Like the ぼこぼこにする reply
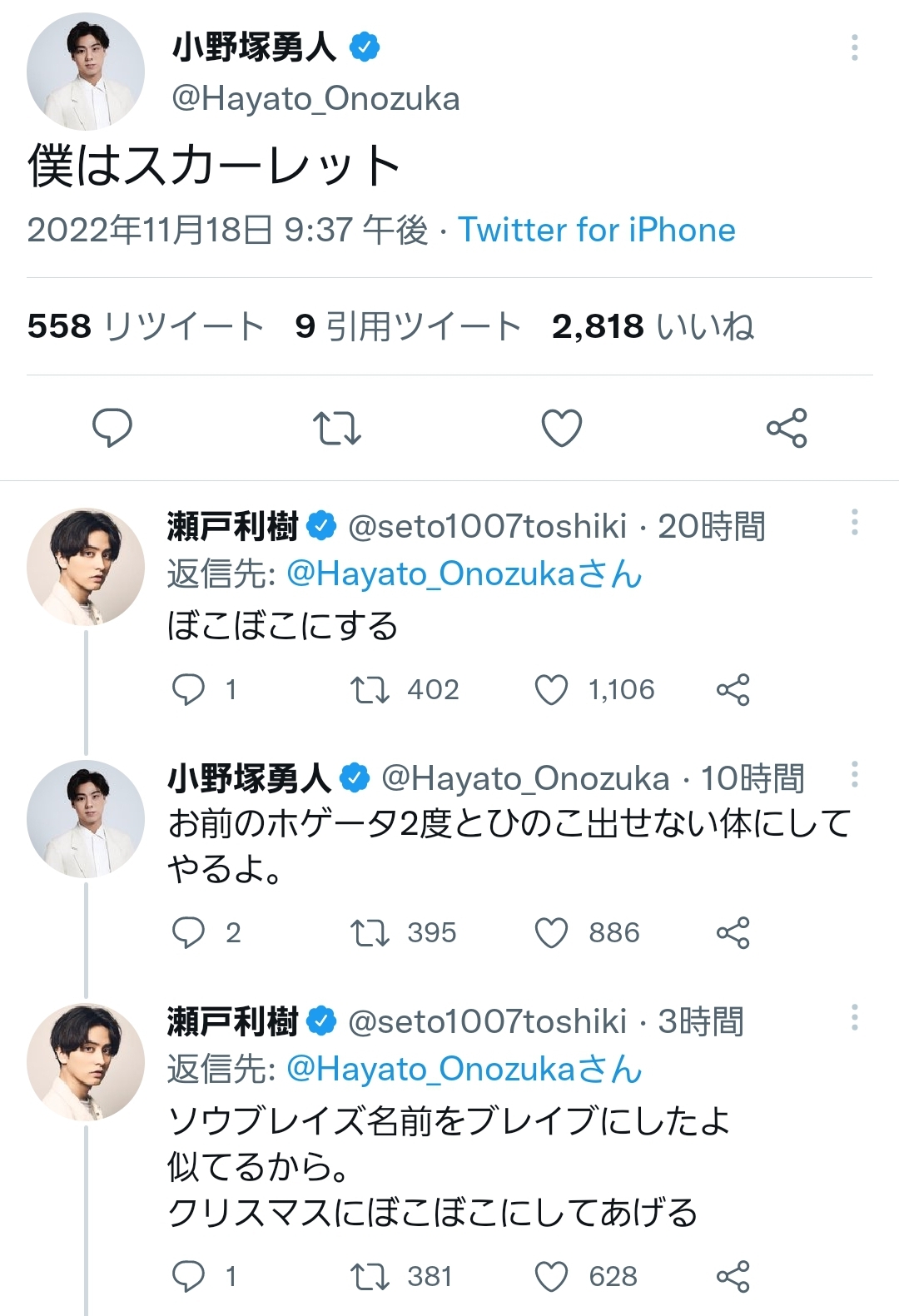This screenshot has height=1316, width=899. (x=551, y=690)
